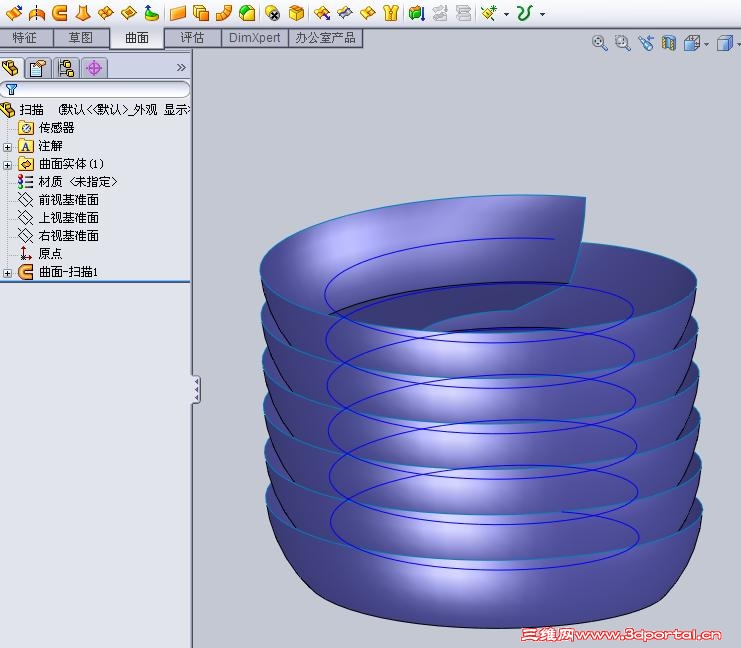Expand the 注解 annotations node

[7, 147]
